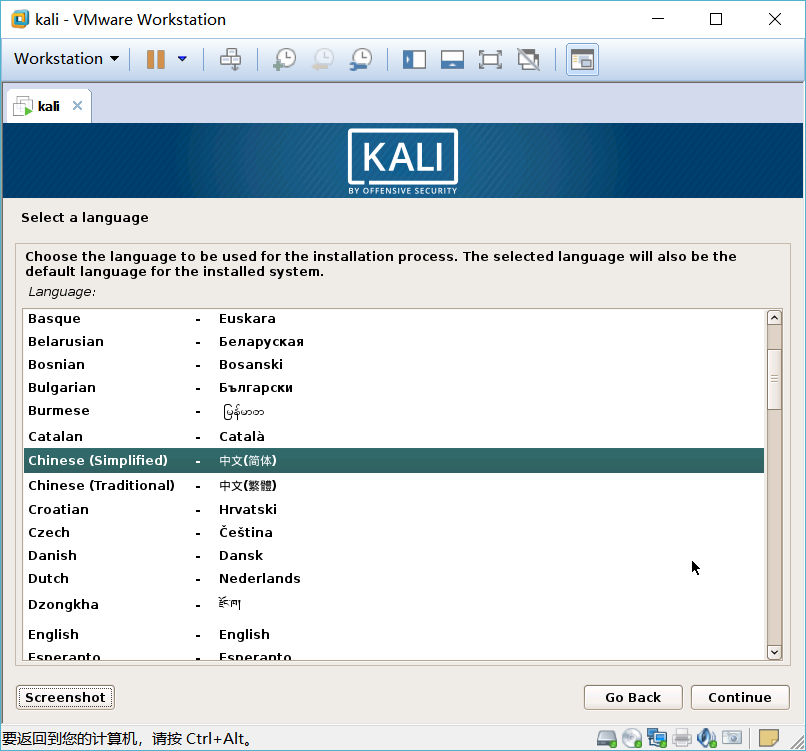Maximize the VMware Workstation window
The image size is (806, 751).
click(716, 20)
